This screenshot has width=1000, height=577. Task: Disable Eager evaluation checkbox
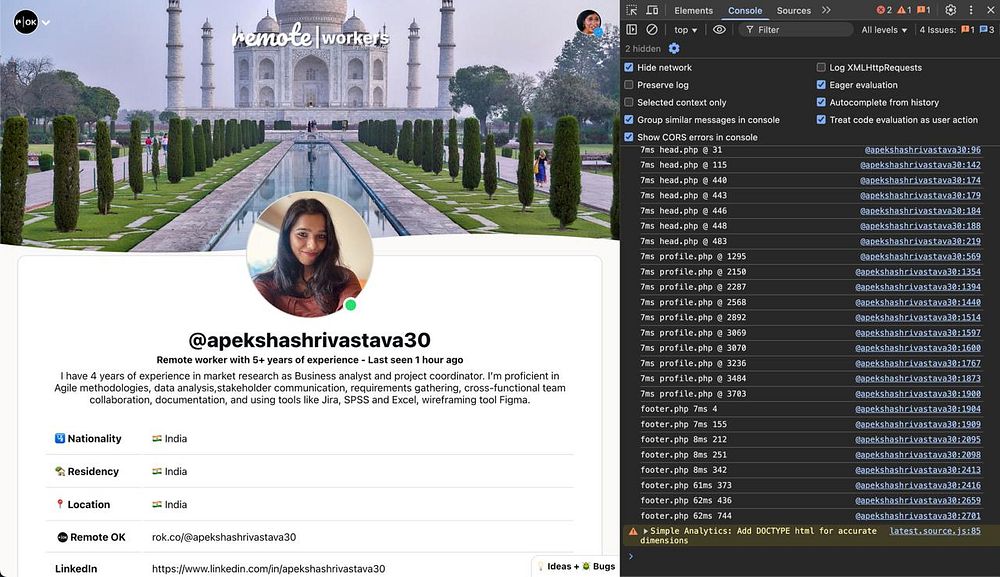pos(821,85)
